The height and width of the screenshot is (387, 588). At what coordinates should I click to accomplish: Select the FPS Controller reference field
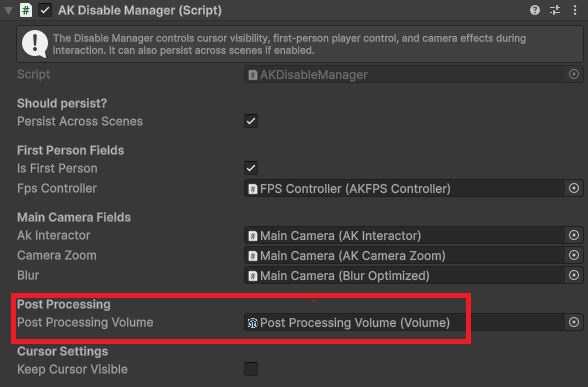[x=404, y=188]
